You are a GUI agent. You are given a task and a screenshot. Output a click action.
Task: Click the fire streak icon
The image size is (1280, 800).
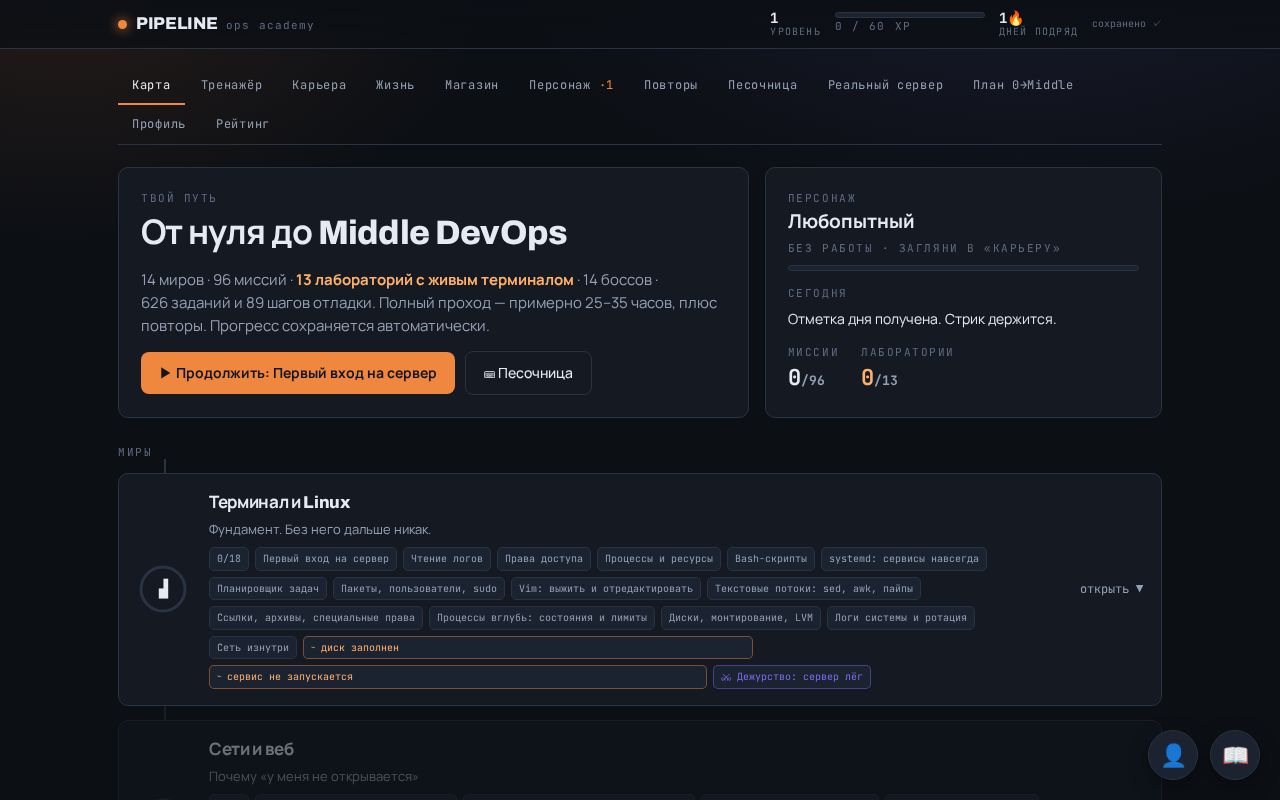[1016, 18]
